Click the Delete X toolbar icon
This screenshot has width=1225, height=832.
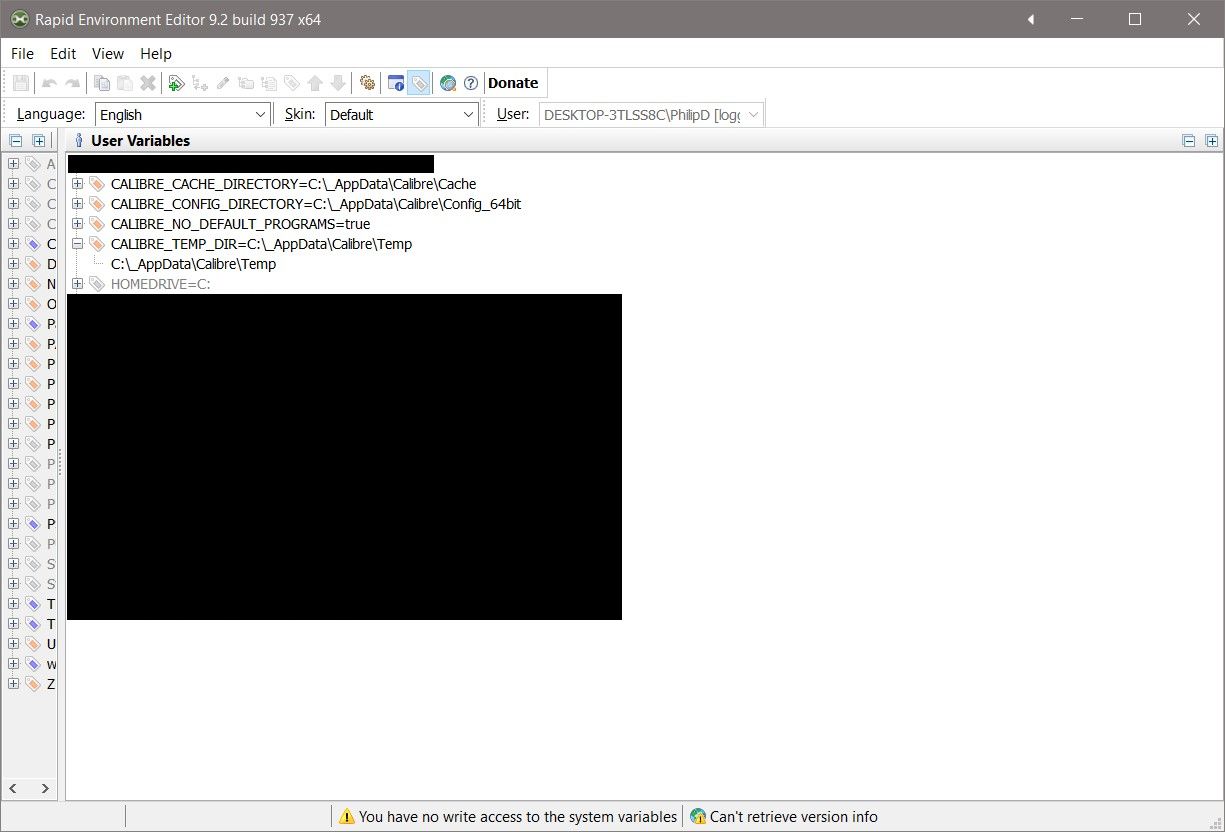(147, 83)
